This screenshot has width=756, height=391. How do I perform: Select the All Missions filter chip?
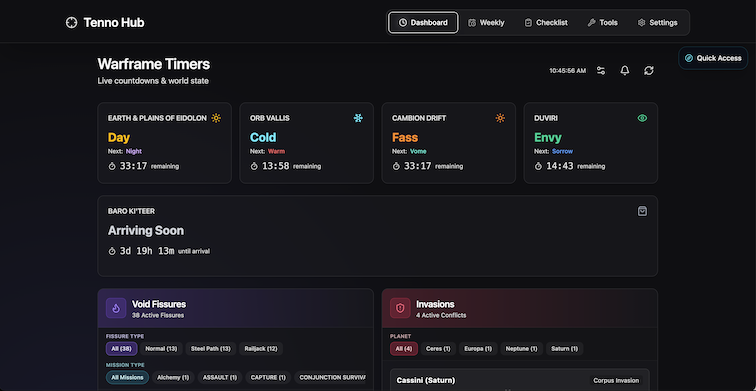127,378
